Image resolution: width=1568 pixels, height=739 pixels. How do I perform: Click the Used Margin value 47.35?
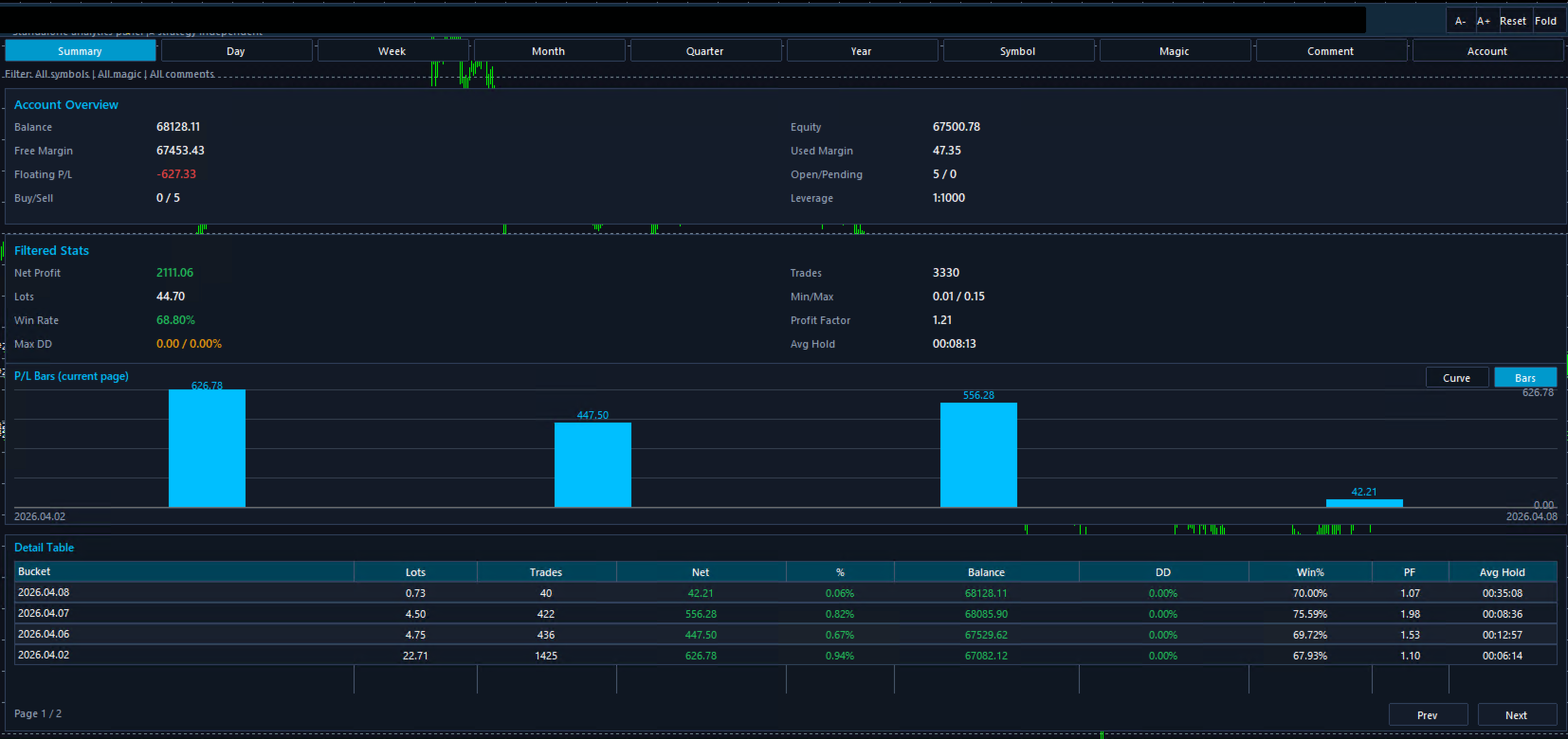[x=947, y=151]
